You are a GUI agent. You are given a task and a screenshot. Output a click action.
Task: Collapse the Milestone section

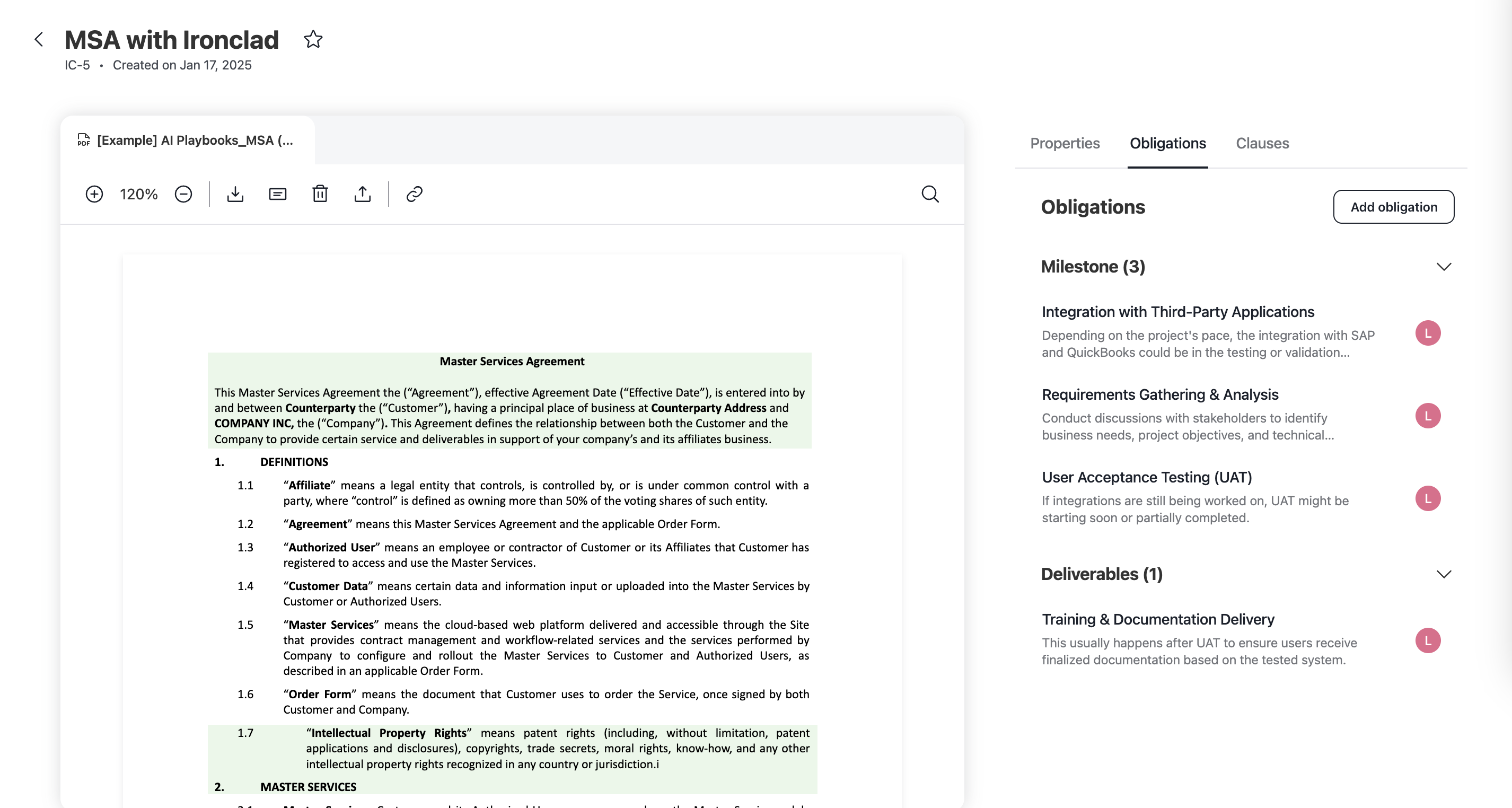click(1443, 267)
